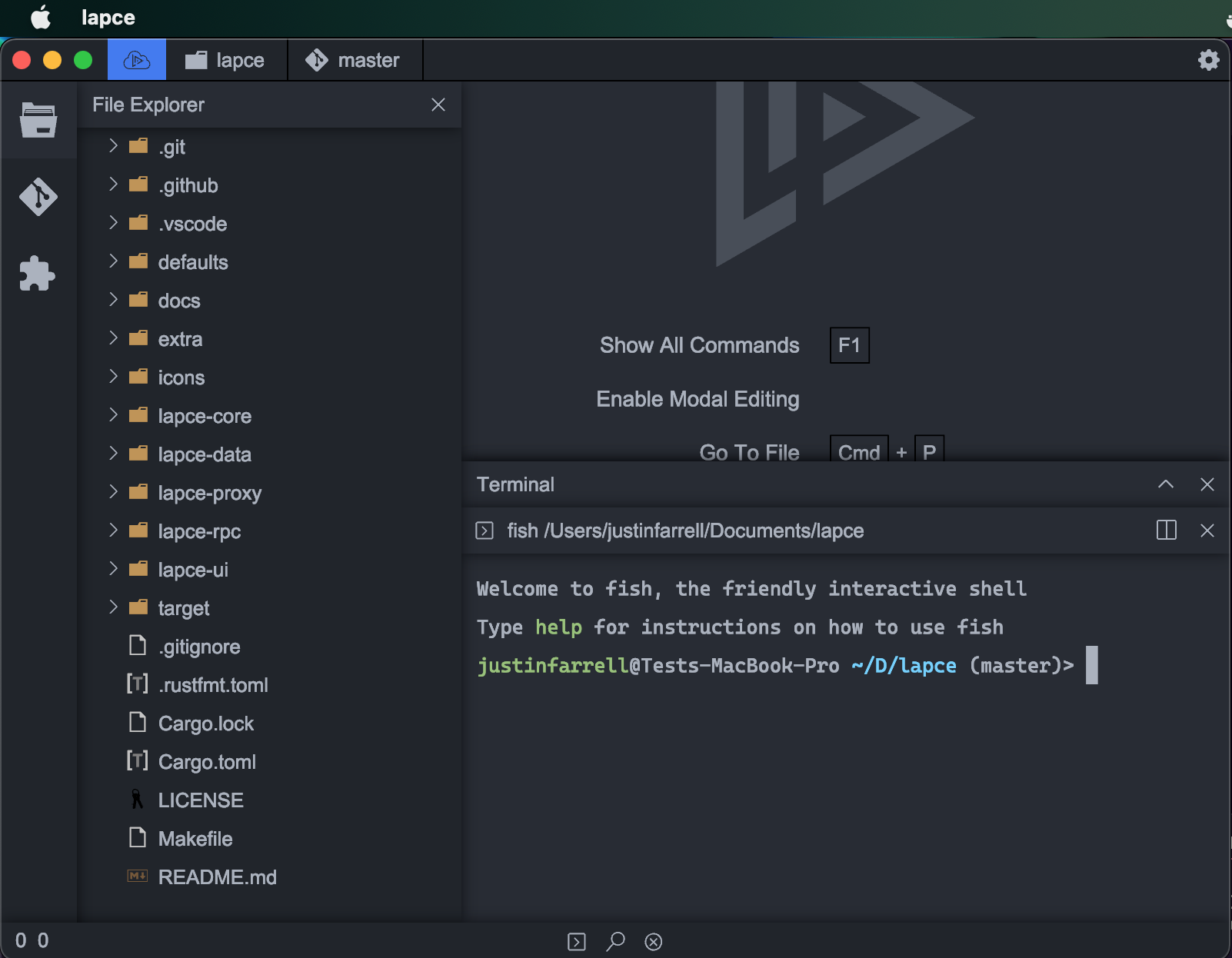Click Go To File
The width and height of the screenshot is (1232, 958).
point(749,452)
